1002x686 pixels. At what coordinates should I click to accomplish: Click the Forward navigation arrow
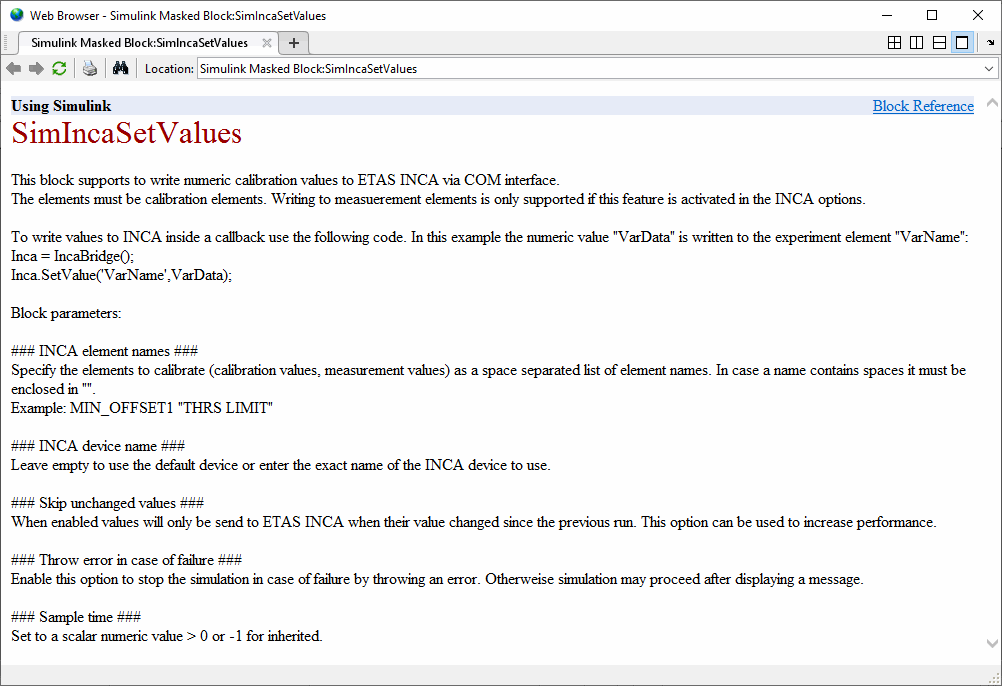(x=36, y=68)
